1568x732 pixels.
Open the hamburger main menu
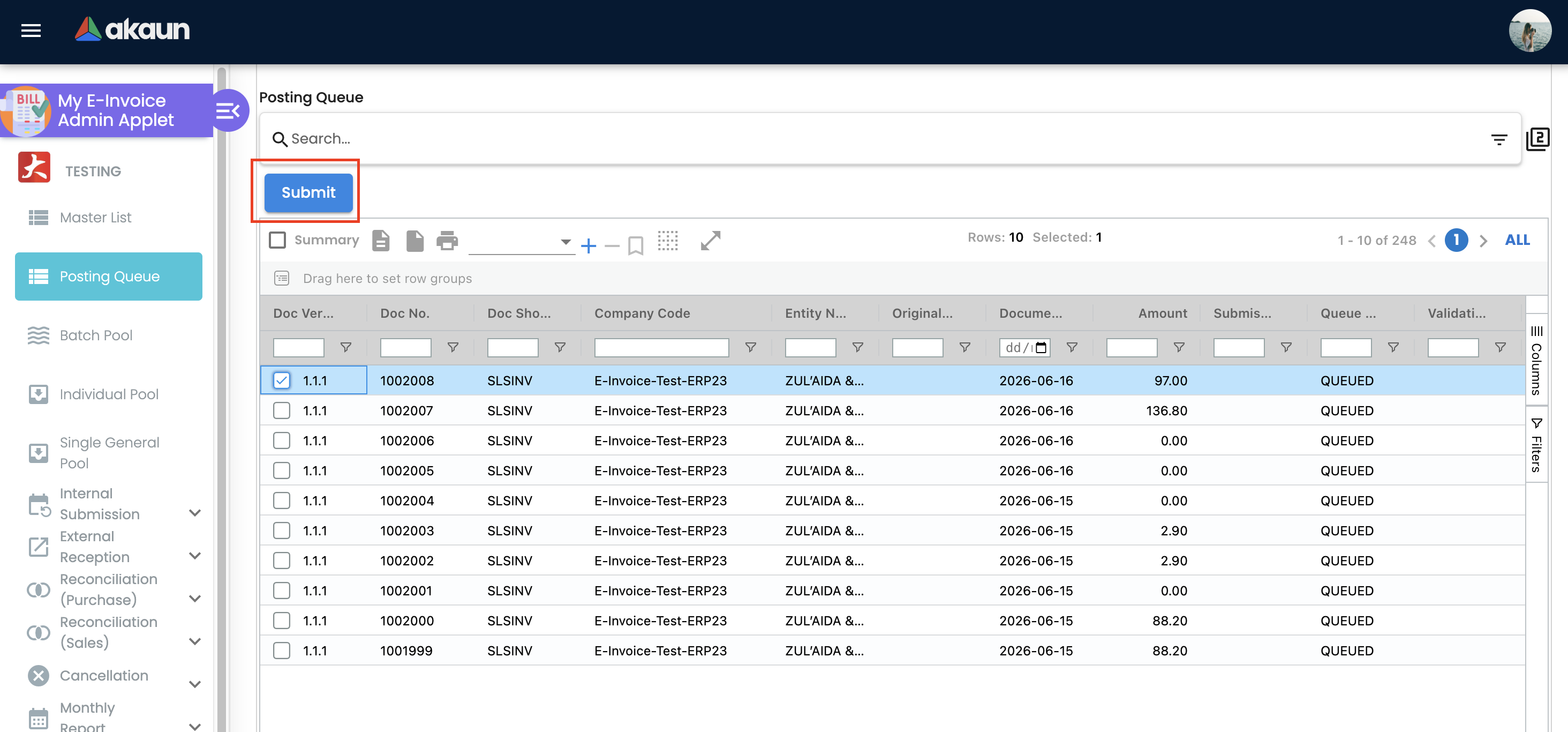click(31, 30)
